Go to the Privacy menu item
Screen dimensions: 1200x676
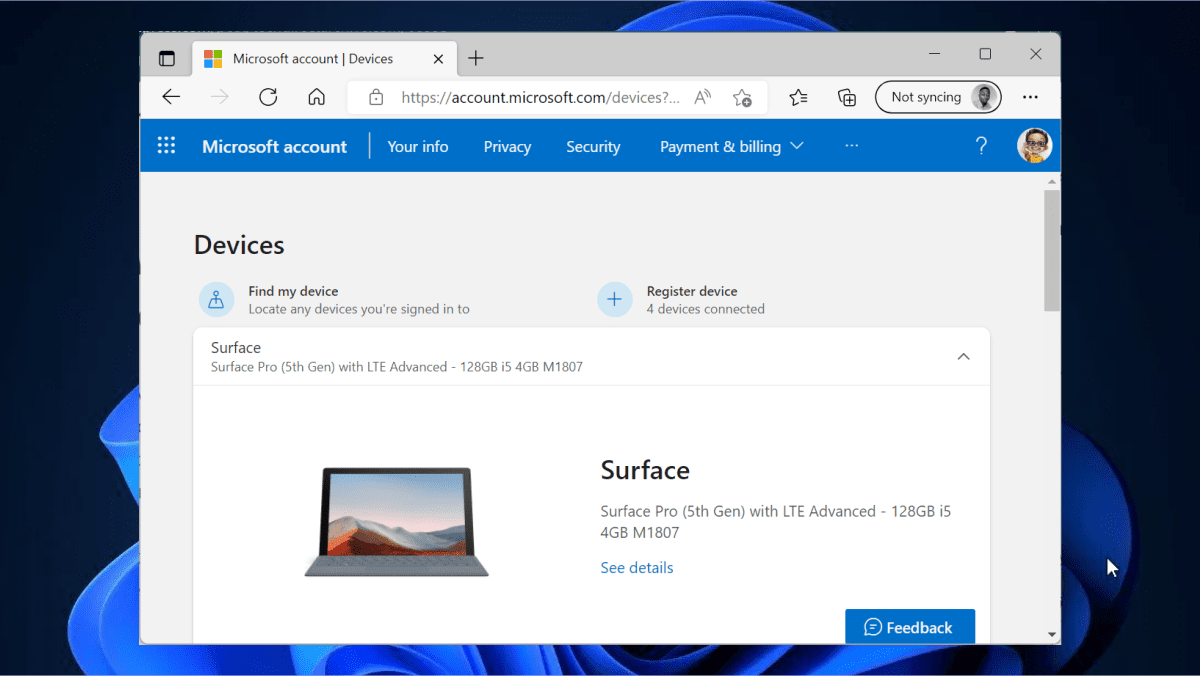point(507,146)
